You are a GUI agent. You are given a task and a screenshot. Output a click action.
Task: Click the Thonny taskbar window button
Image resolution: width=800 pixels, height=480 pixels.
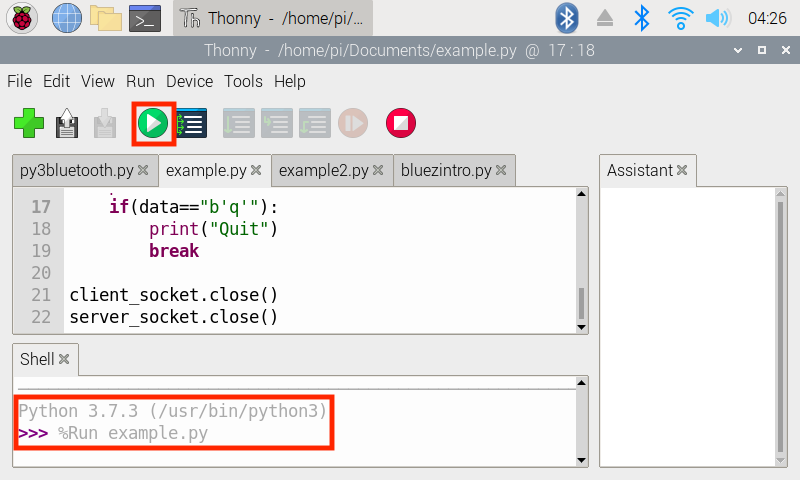click(273, 18)
